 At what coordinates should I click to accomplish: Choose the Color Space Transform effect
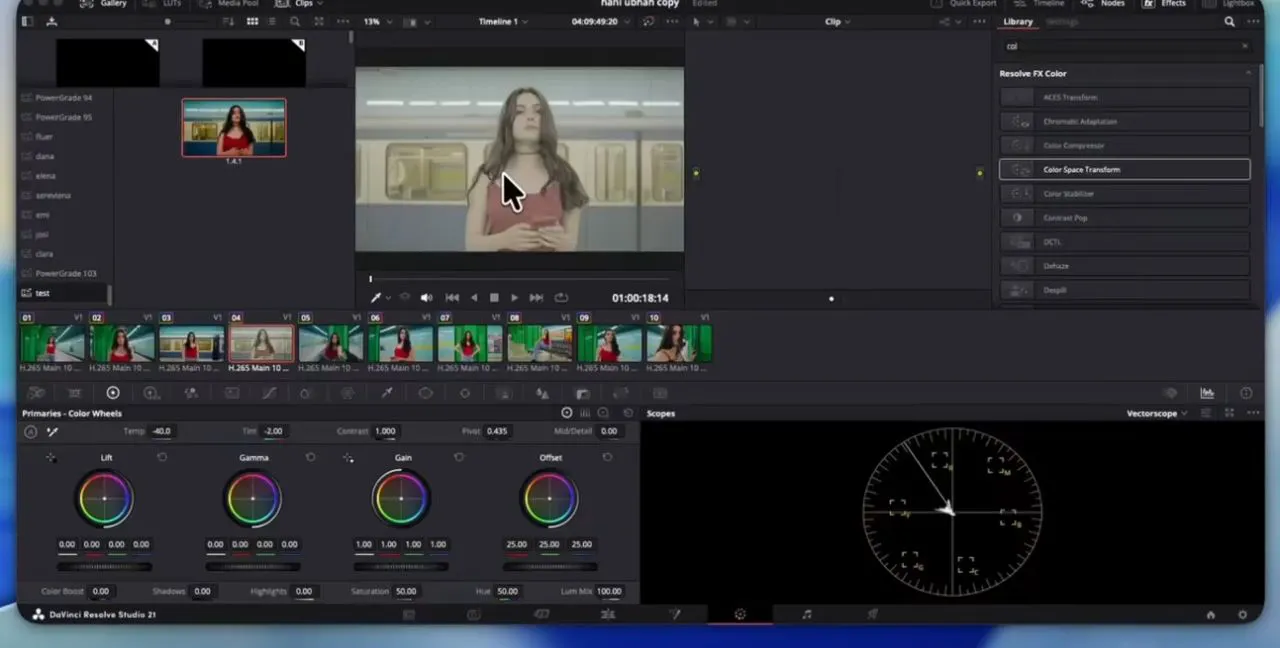click(1125, 169)
